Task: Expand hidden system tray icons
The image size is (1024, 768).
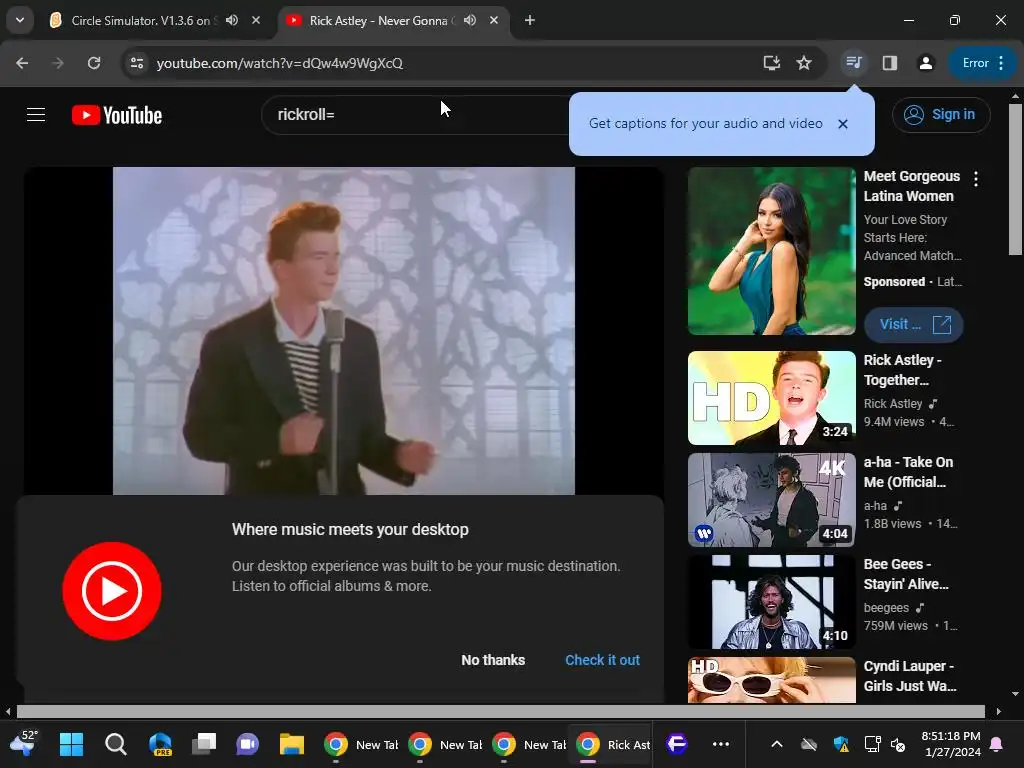Action: coord(776,744)
